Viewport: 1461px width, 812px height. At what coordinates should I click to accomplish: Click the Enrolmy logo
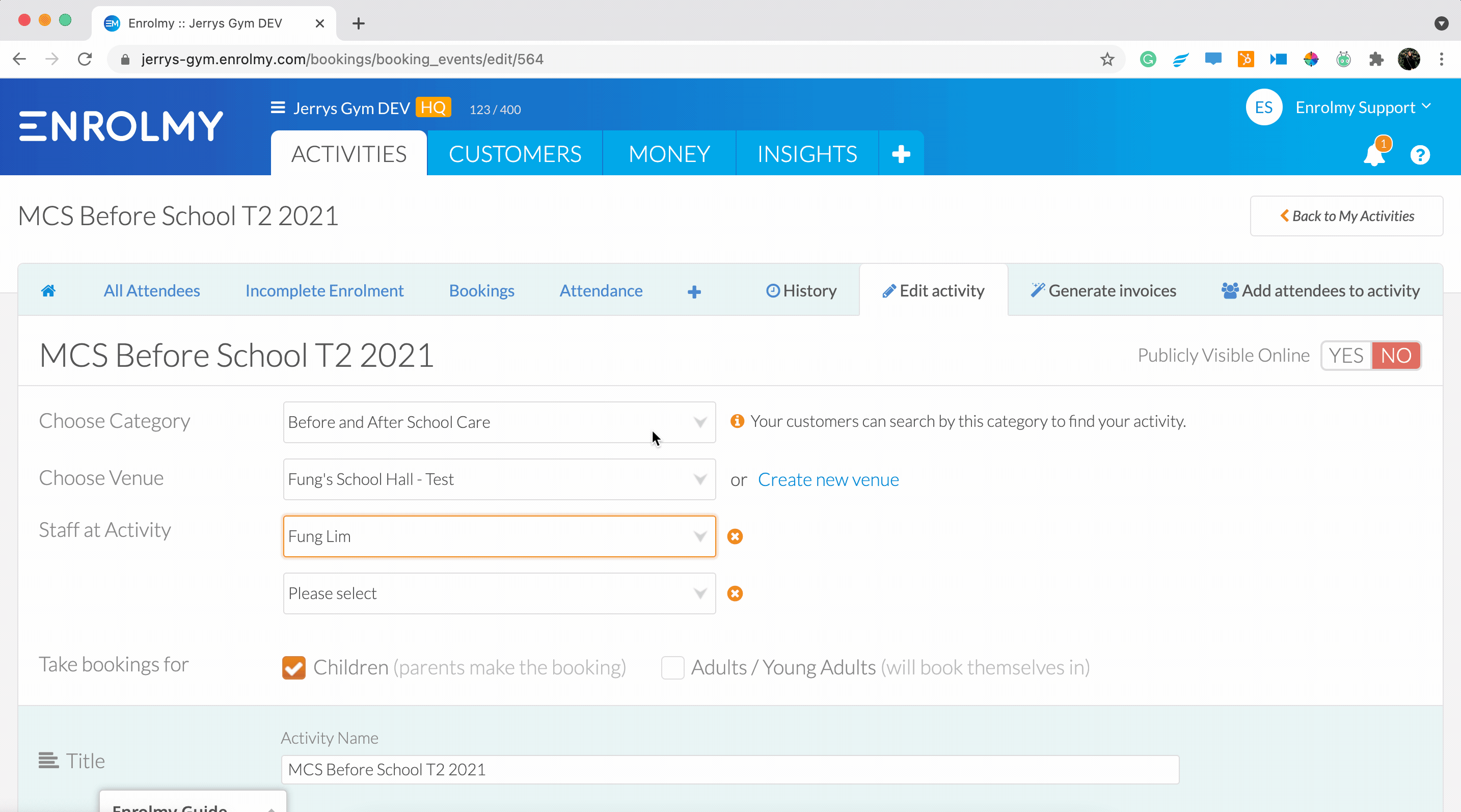point(121,126)
